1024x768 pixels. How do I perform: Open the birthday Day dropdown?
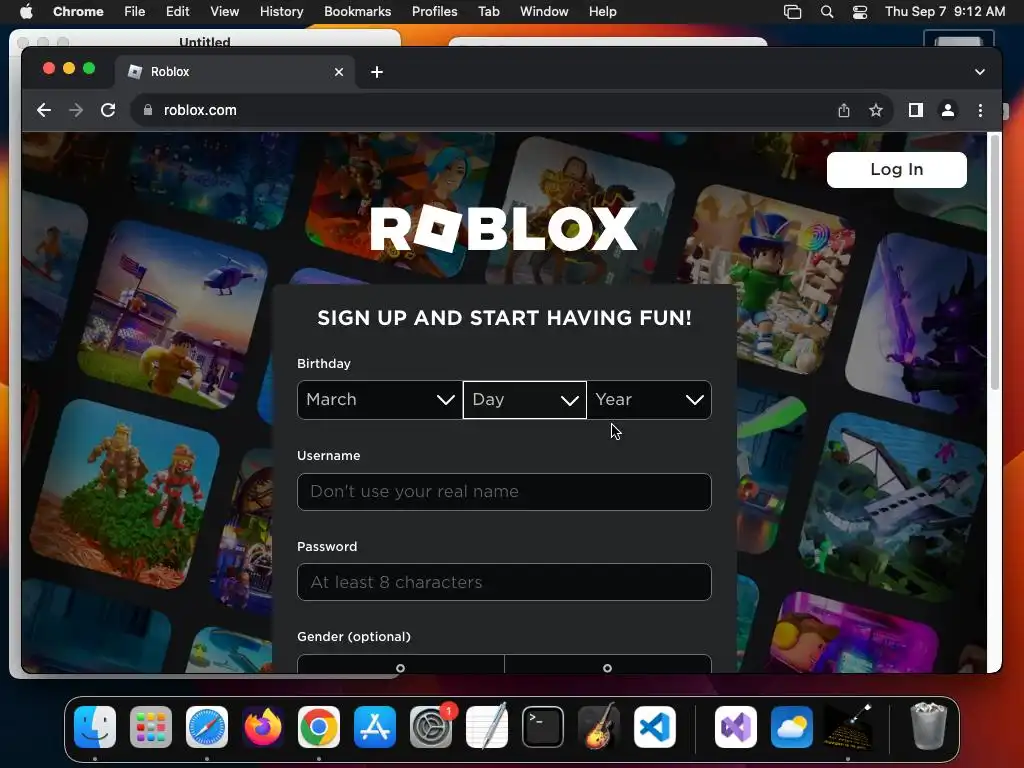tap(524, 400)
